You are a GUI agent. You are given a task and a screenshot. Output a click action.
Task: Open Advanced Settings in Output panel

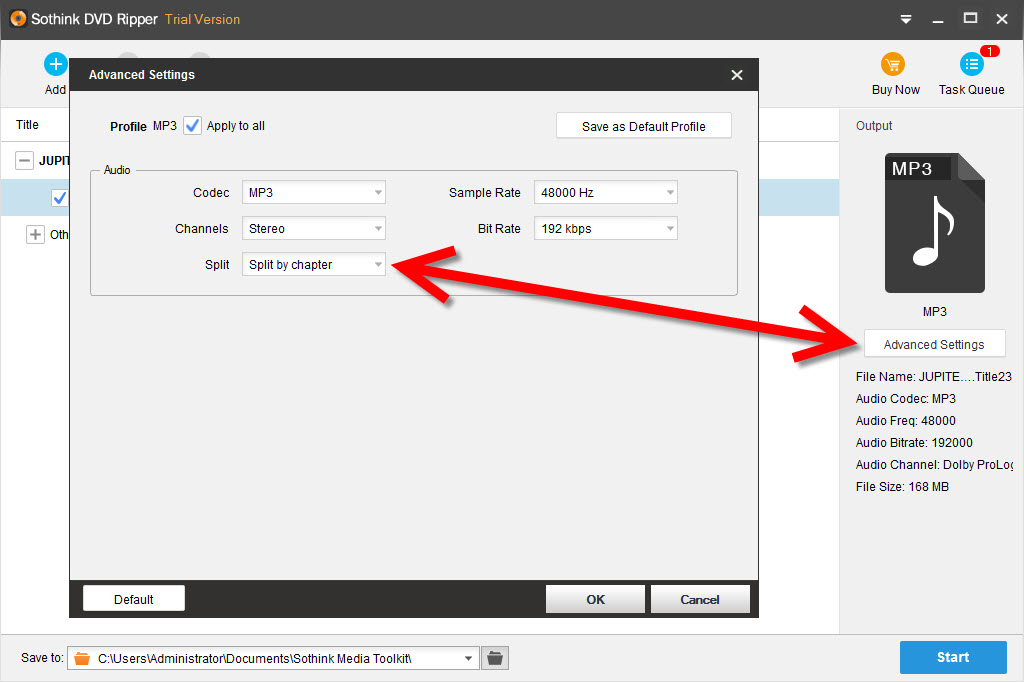point(935,344)
